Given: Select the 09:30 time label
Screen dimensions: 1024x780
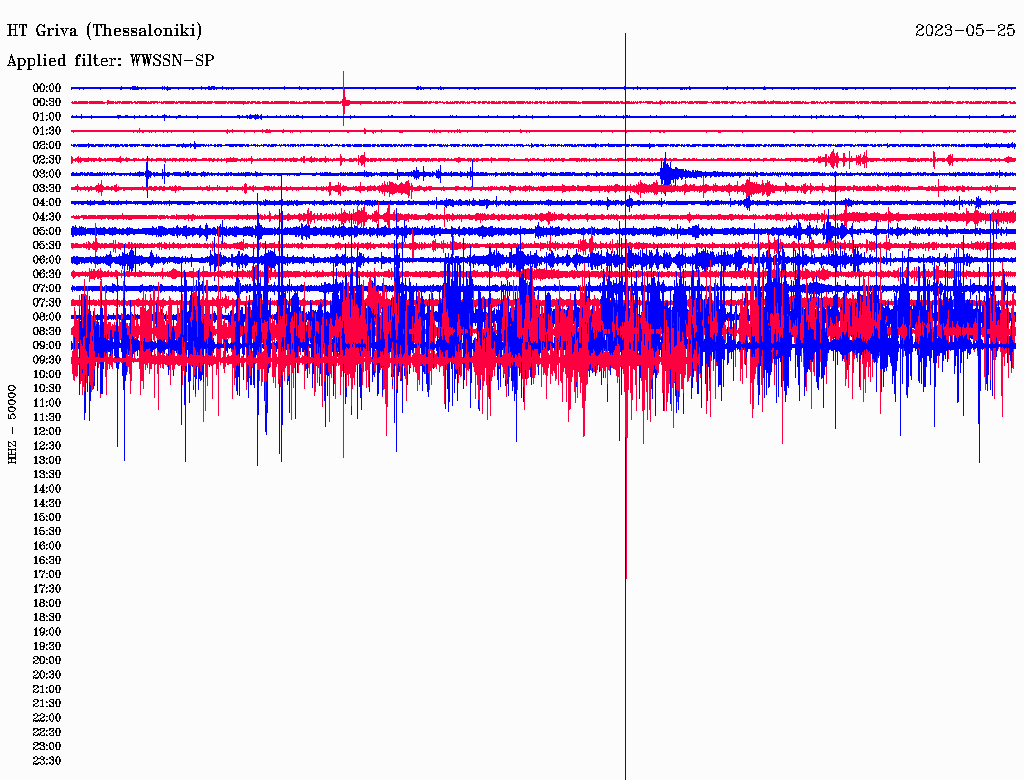Looking at the screenshot, I should [x=47, y=360].
